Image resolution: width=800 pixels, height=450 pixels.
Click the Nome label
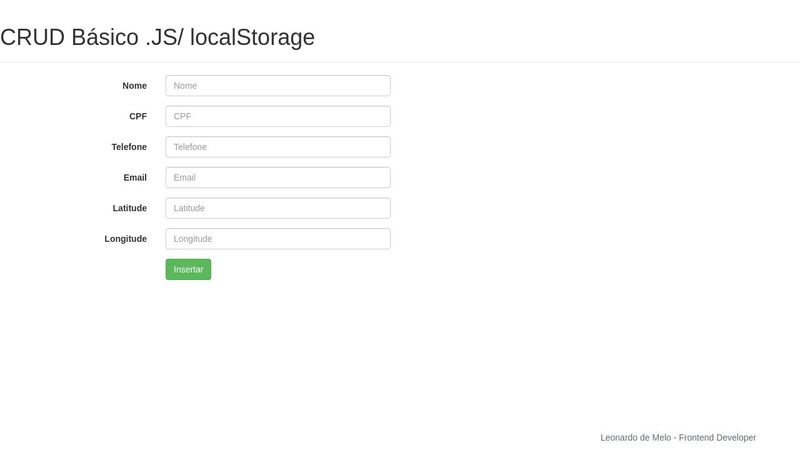pos(135,86)
